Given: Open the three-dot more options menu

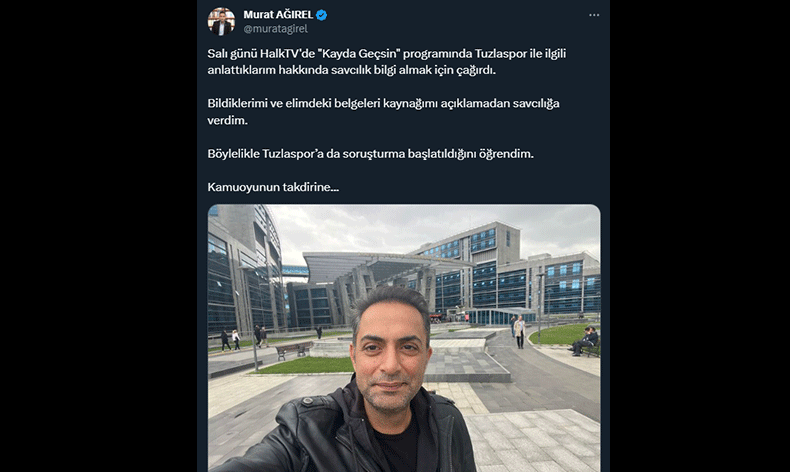Looking at the screenshot, I should coord(594,15).
